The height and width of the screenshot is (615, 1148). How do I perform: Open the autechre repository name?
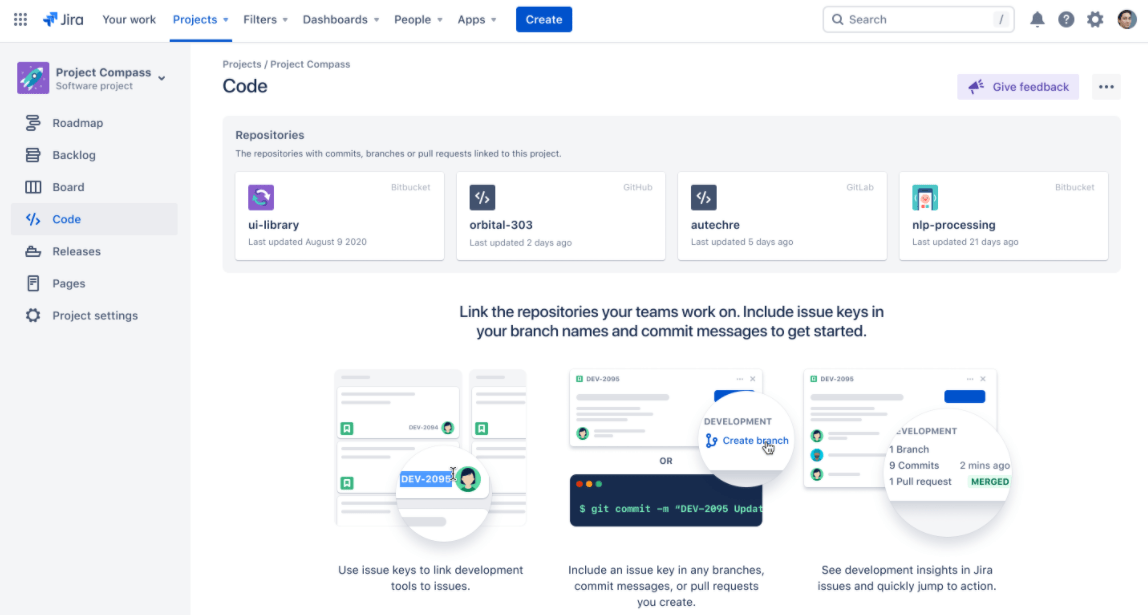pos(715,225)
